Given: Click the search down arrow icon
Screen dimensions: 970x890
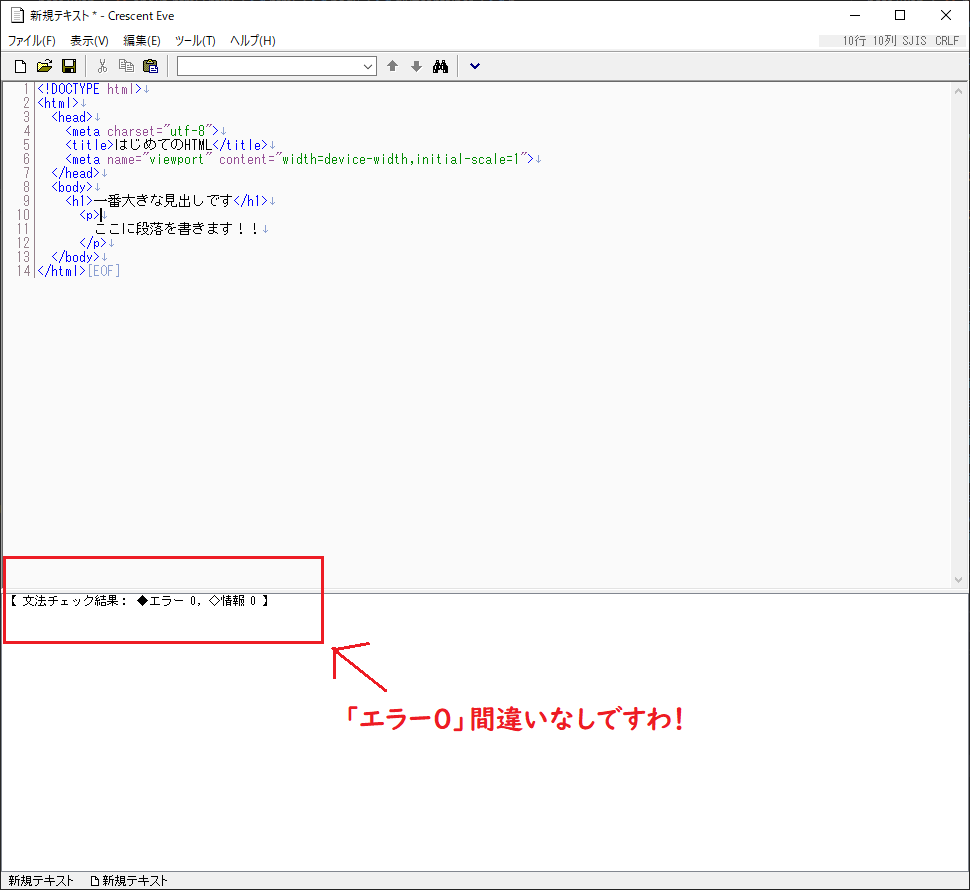Looking at the screenshot, I should coord(416,66).
